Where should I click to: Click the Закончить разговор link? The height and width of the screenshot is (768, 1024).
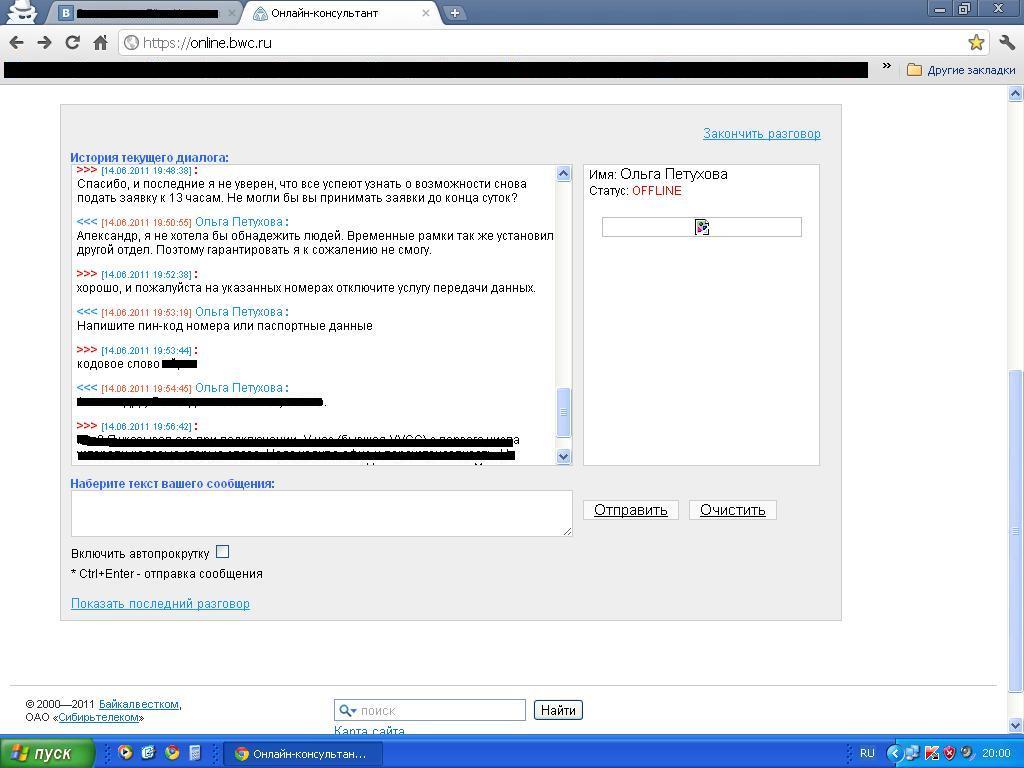761,134
